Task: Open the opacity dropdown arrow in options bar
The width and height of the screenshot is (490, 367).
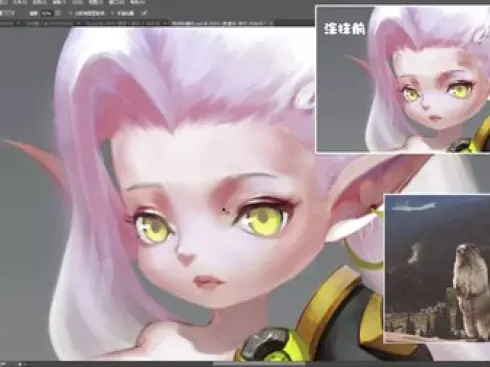Action: click(58, 13)
